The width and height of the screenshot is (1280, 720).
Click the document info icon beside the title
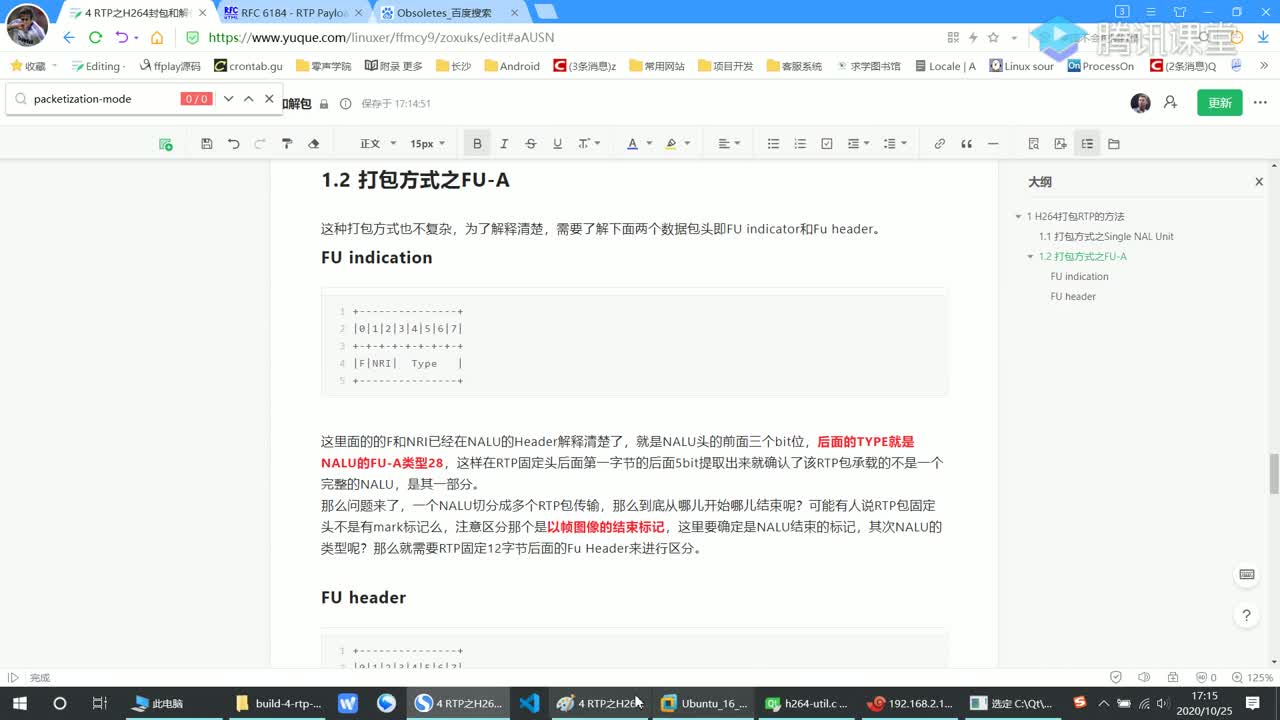(346, 104)
